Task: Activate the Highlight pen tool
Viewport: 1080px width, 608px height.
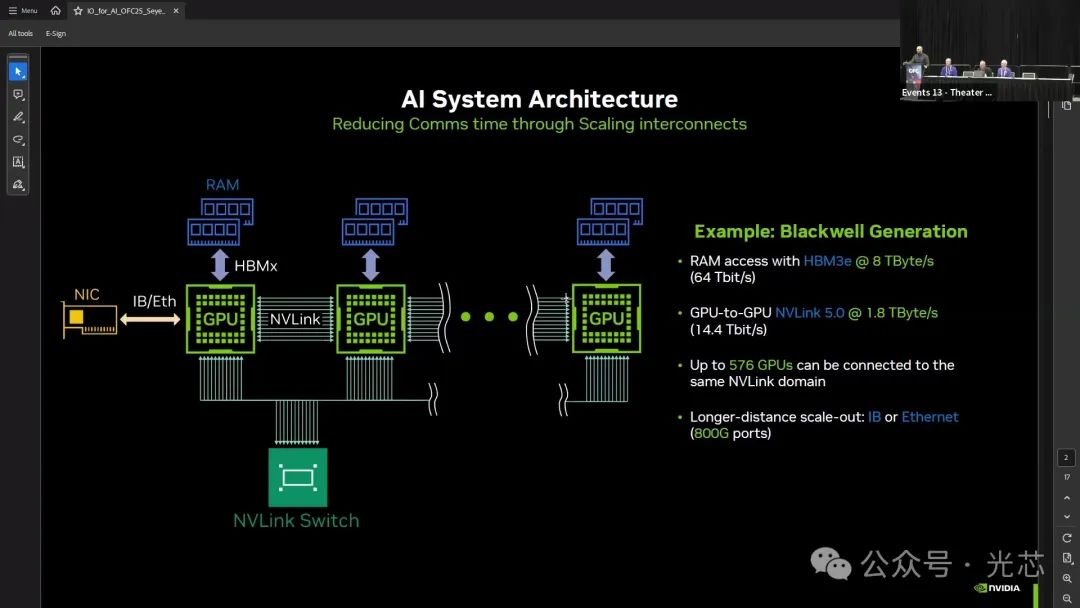Action: point(18,117)
